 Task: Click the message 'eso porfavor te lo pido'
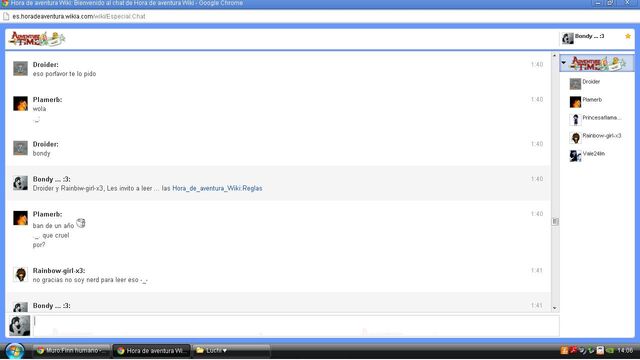64,74
